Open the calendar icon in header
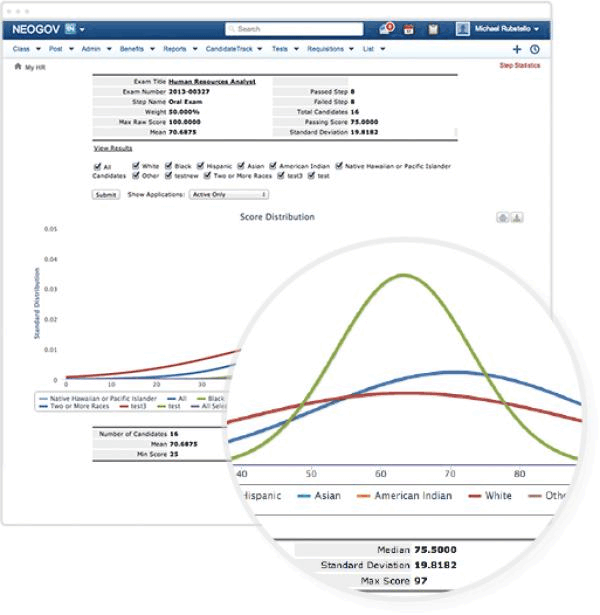Image resolution: width=600 pixels, height=615 pixels. click(409, 29)
